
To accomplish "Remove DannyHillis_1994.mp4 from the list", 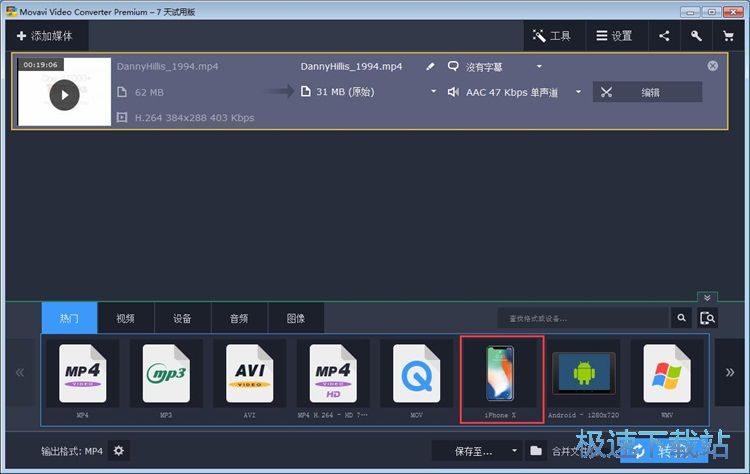I will pos(712,66).
